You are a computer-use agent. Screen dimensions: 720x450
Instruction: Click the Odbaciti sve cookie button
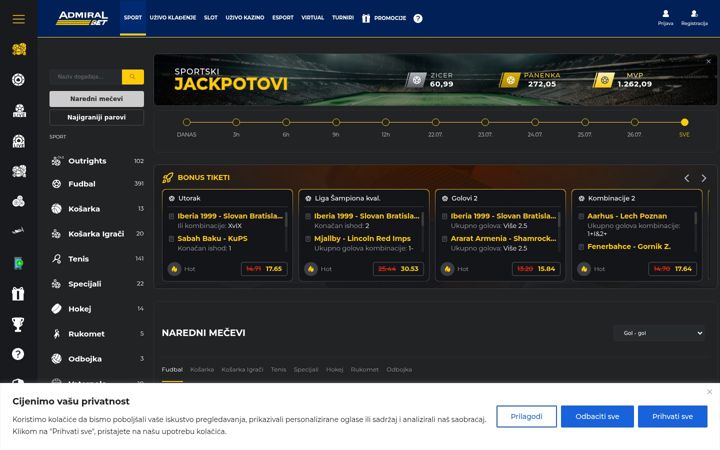(597, 416)
